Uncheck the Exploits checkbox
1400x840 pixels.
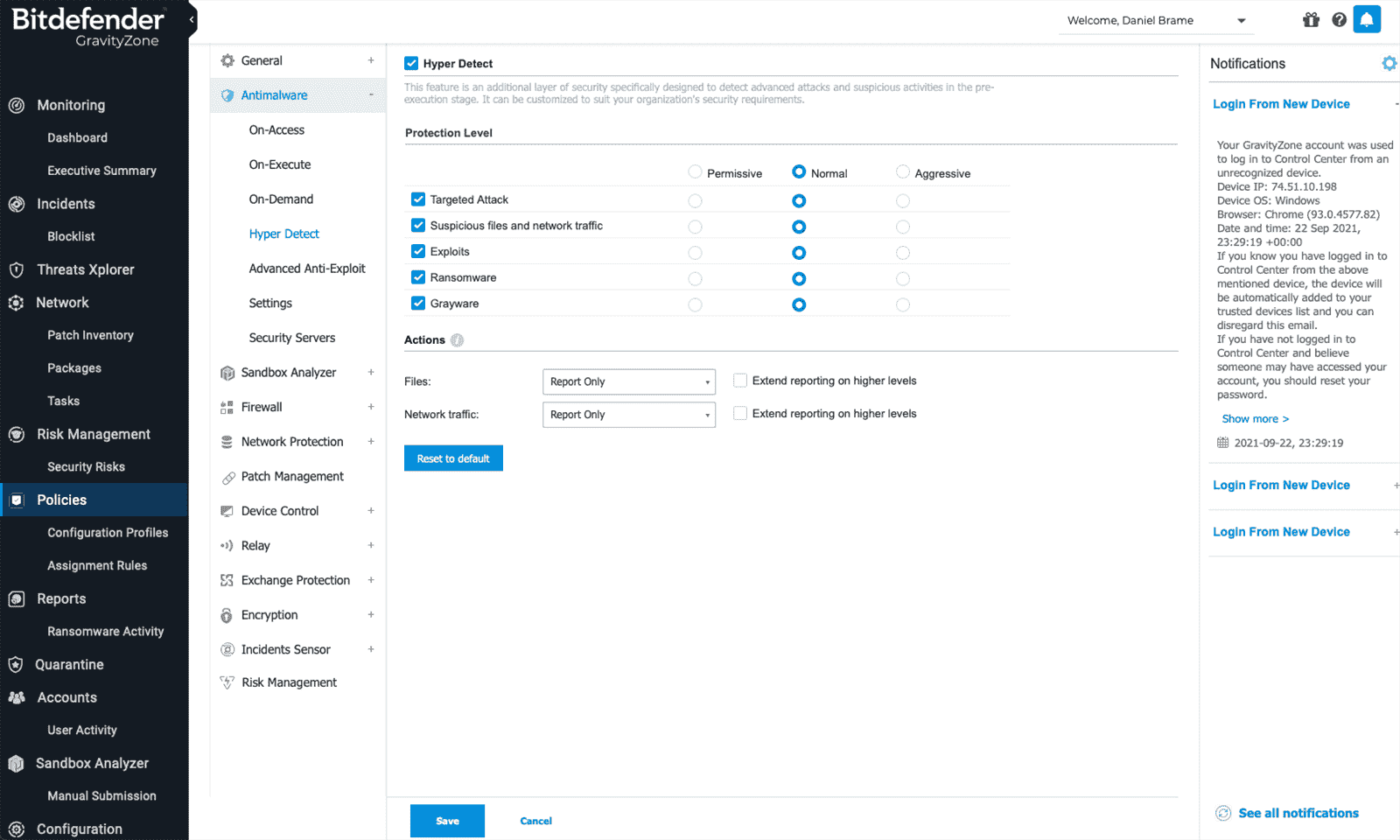pyautogui.click(x=418, y=251)
